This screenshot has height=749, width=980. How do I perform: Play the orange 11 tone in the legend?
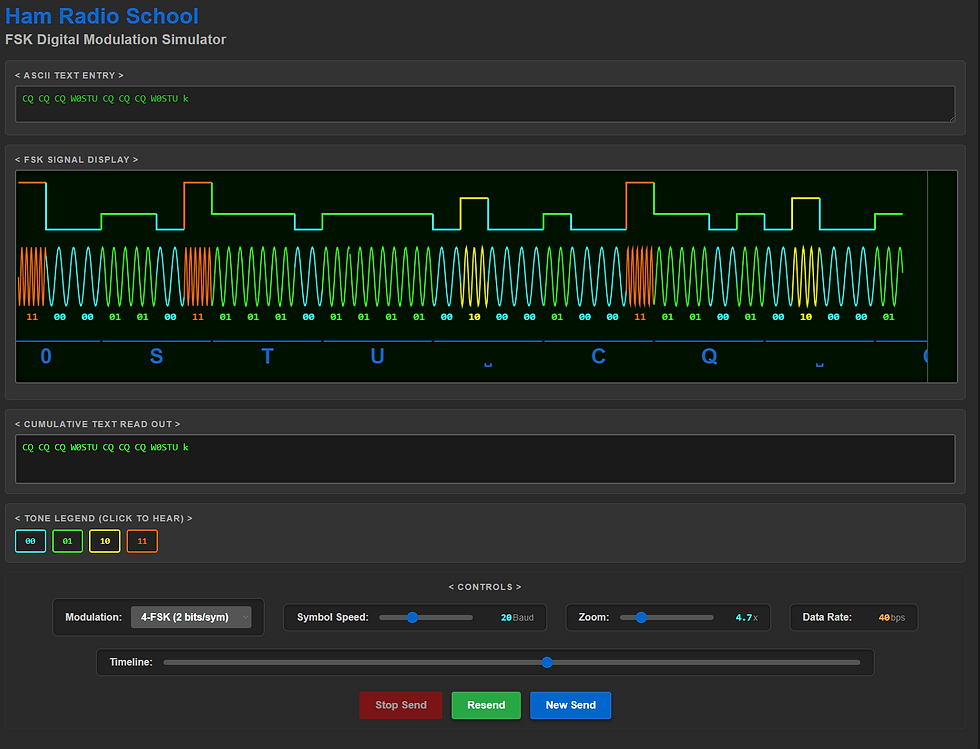click(141, 540)
